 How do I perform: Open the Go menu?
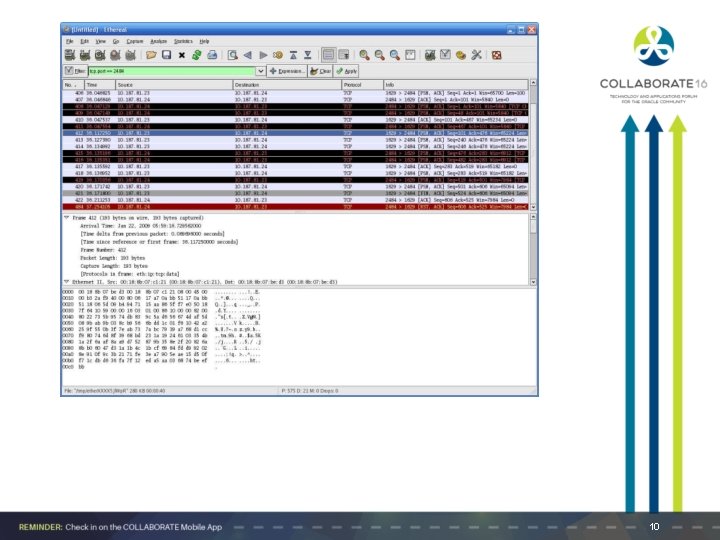pos(116,41)
